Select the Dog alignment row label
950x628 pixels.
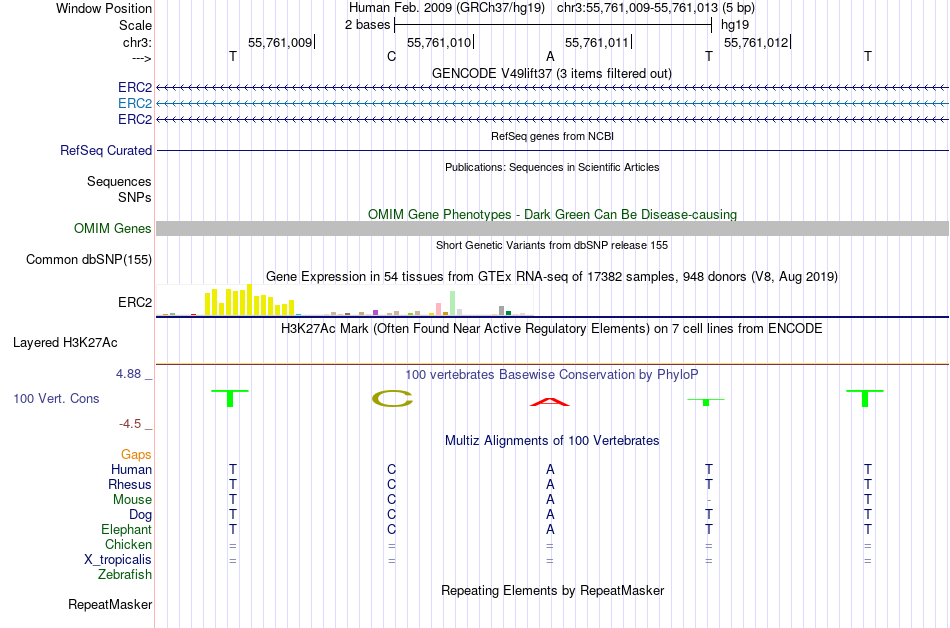click(141, 515)
